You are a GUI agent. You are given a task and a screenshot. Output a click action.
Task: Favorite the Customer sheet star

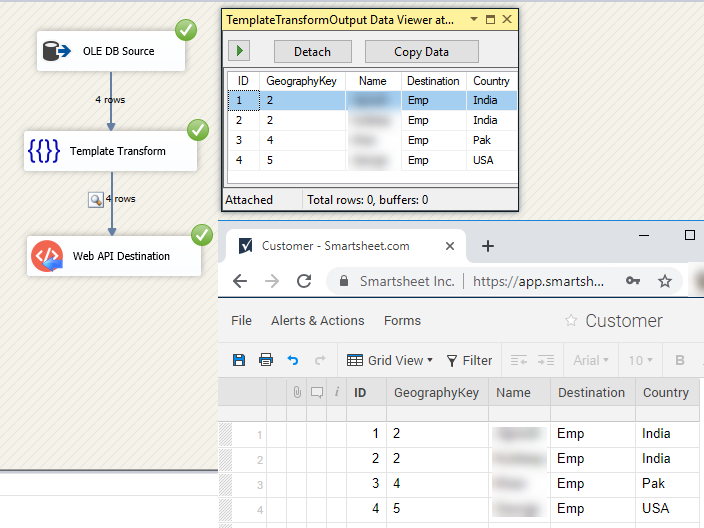click(571, 321)
